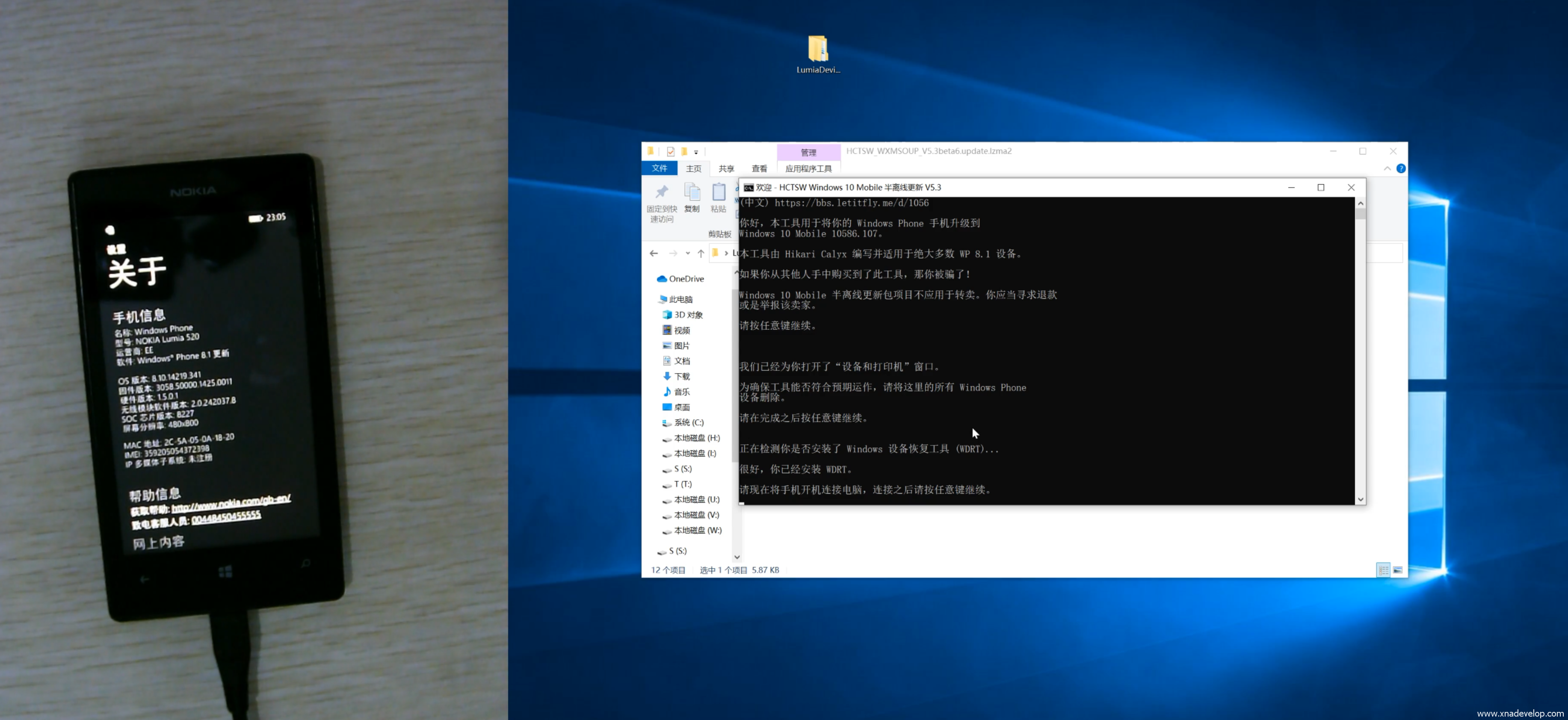Click the Copy (复制) ribbon icon

coord(692,193)
